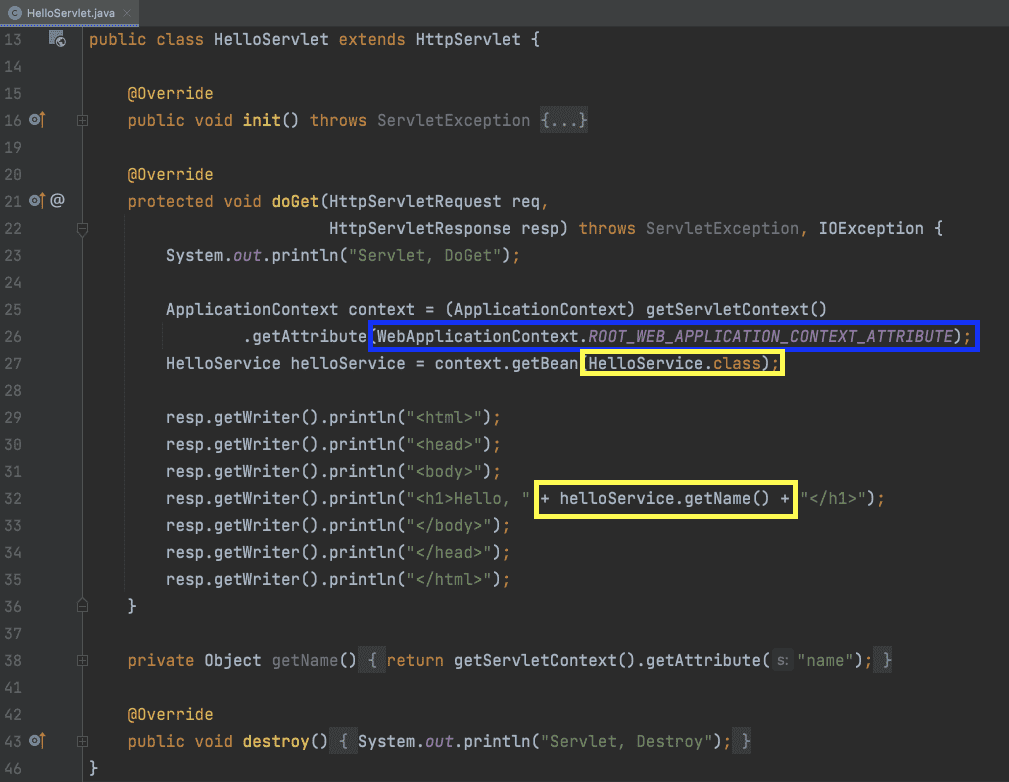1009x782 pixels.
Task: Click the folded opening brace after getName()
Action: click(x=370, y=661)
